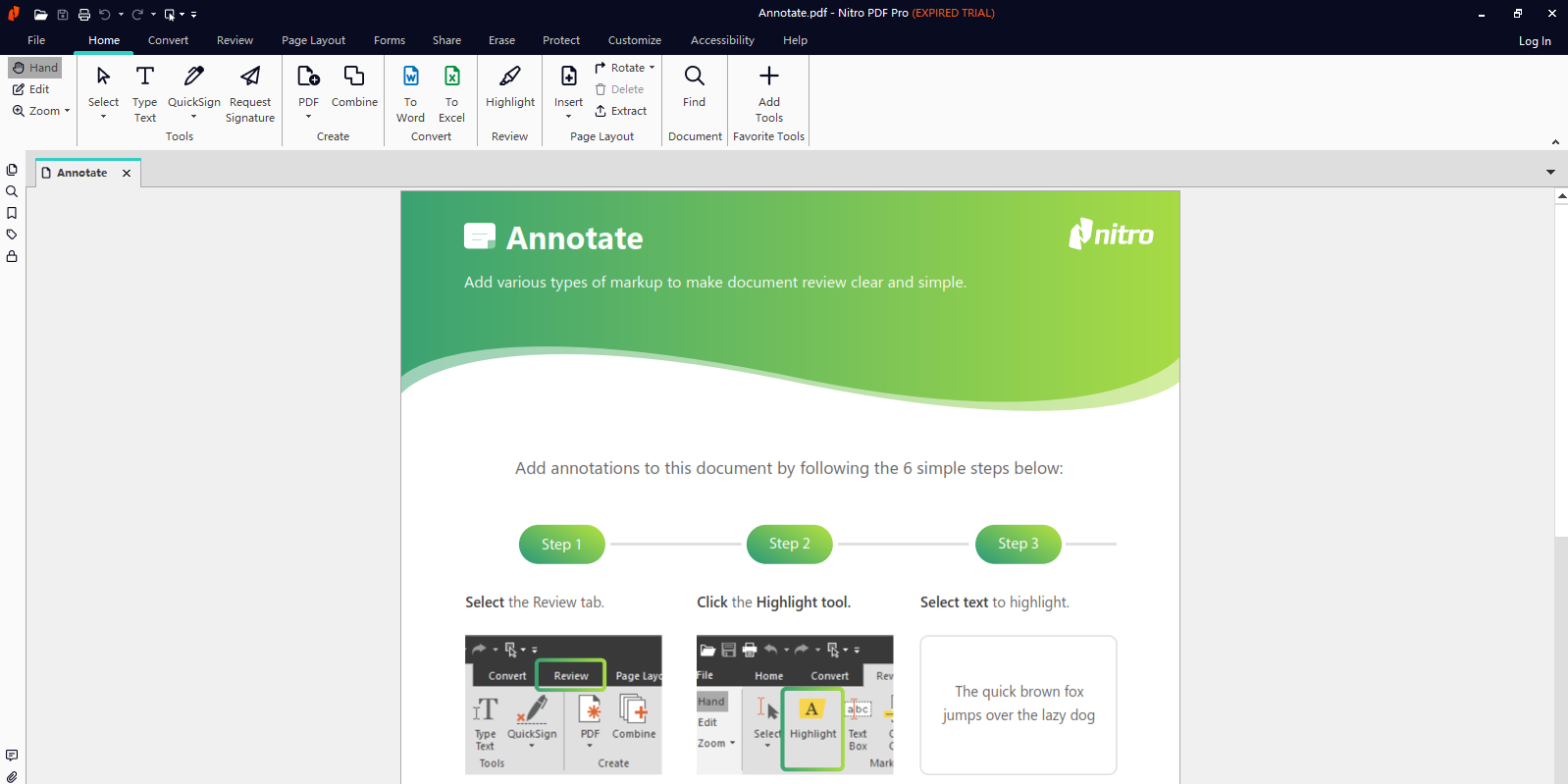1568x784 pixels.
Task: Collapse the ribbon with the chevron
Action: (1555, 142)
